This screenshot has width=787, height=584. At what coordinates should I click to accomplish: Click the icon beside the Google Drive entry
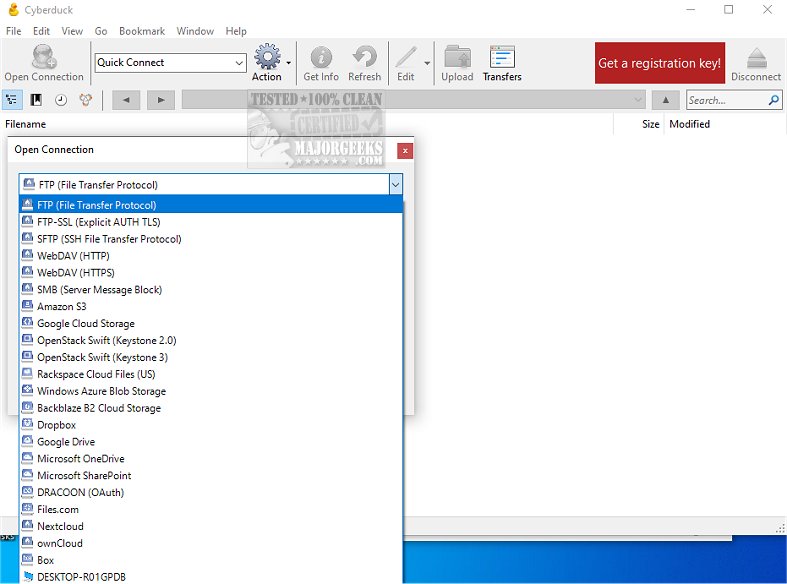[x=28, y=441]
